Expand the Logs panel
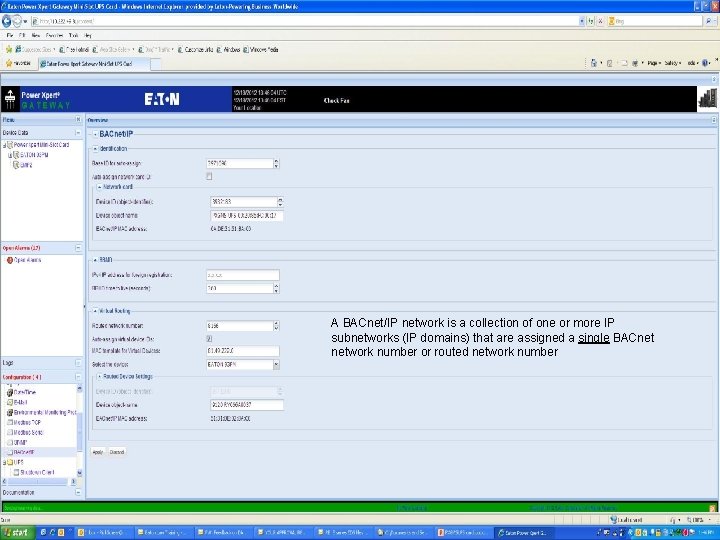 coord(78,363)
